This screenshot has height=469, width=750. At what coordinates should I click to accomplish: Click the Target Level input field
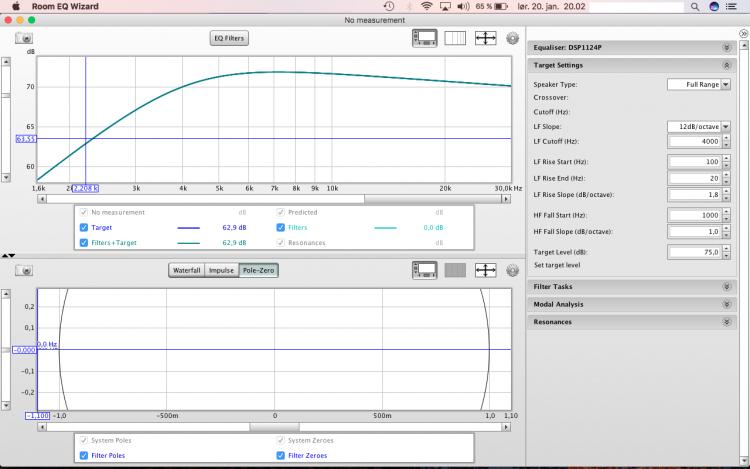694,252
